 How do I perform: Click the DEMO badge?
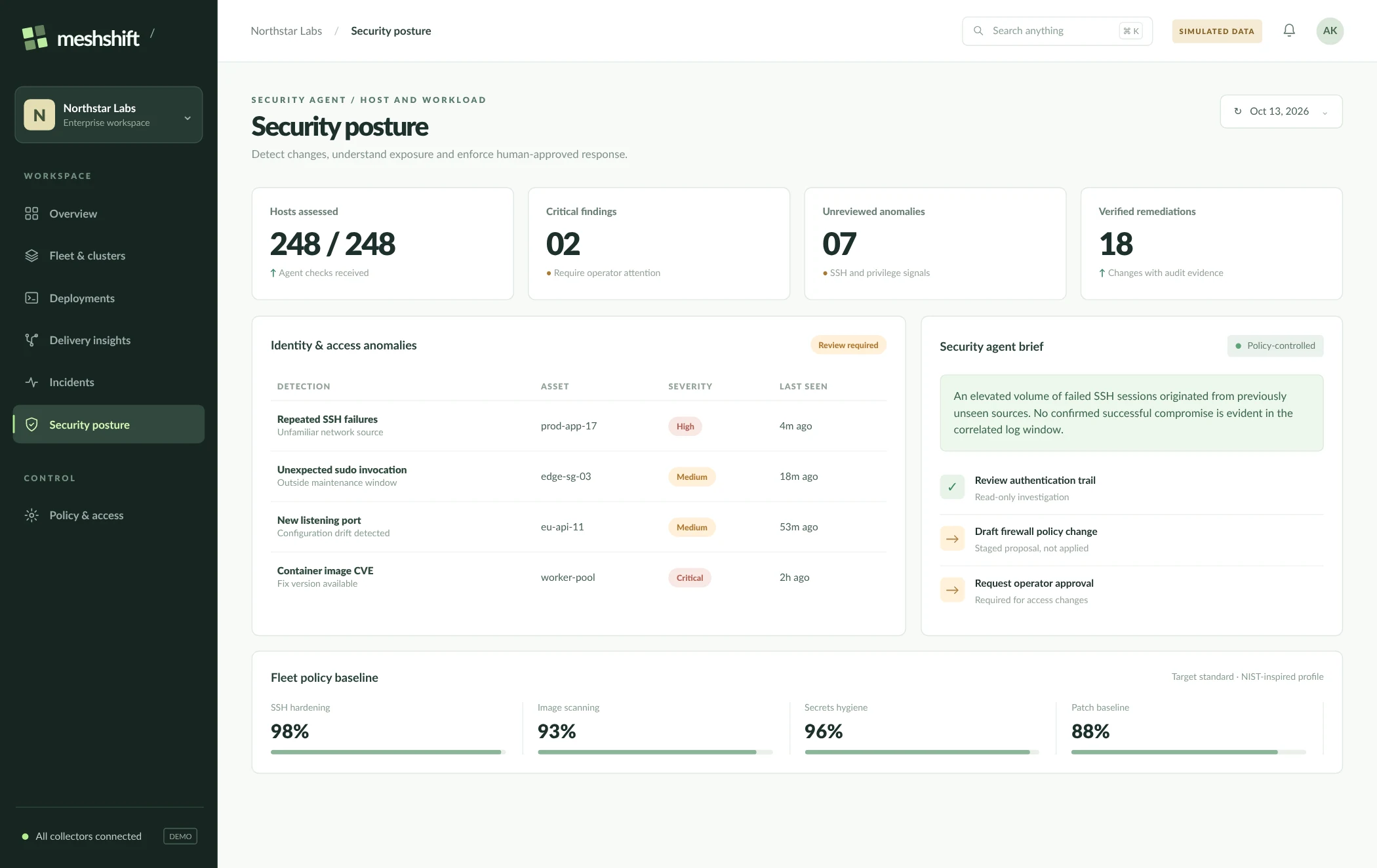click(x=180, y=837)
